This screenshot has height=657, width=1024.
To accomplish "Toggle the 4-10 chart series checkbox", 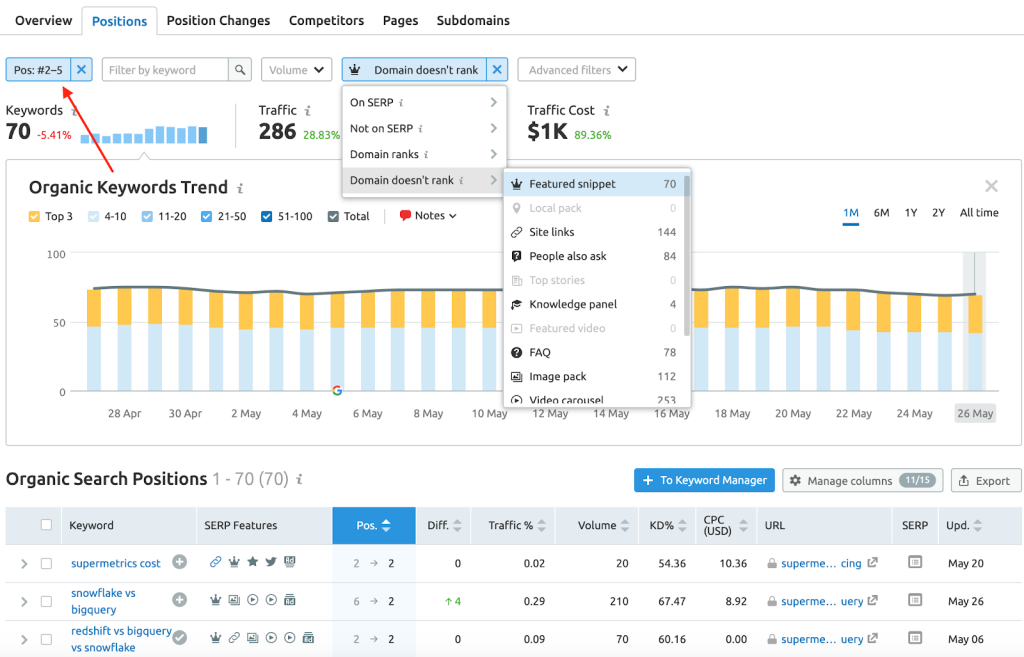I will coord(93,216).
